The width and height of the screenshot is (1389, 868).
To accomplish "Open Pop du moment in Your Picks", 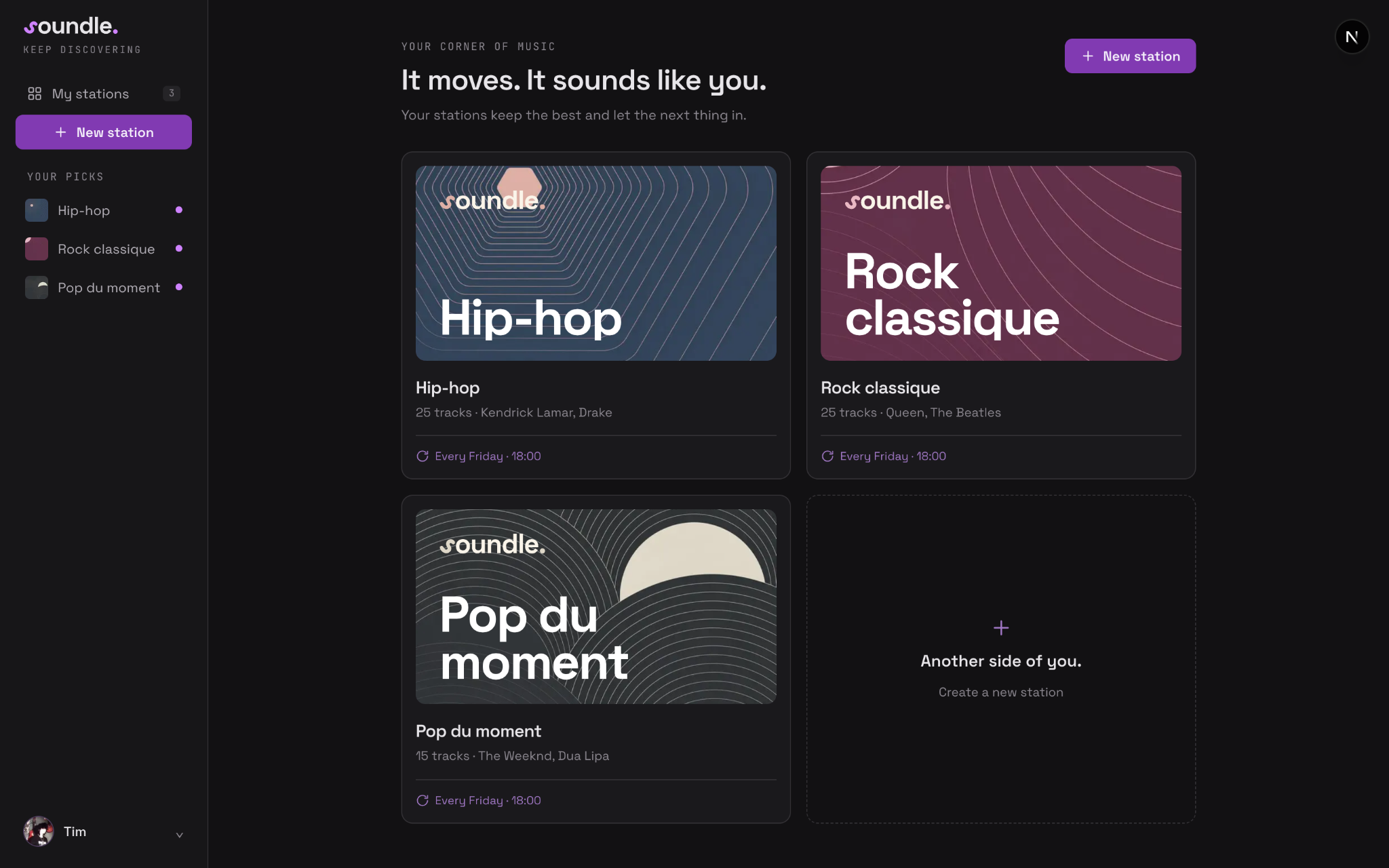I will (103, 288).
